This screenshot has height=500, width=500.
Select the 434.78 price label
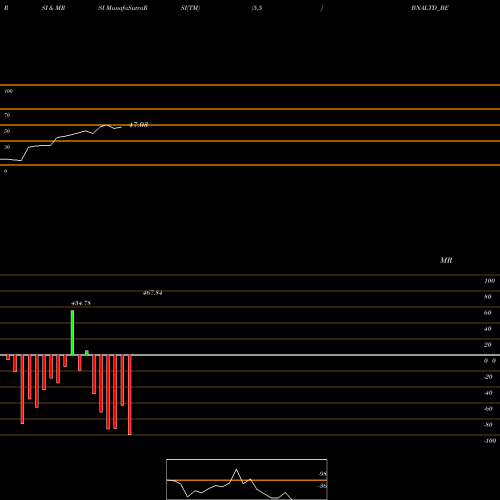coord(81,303)
